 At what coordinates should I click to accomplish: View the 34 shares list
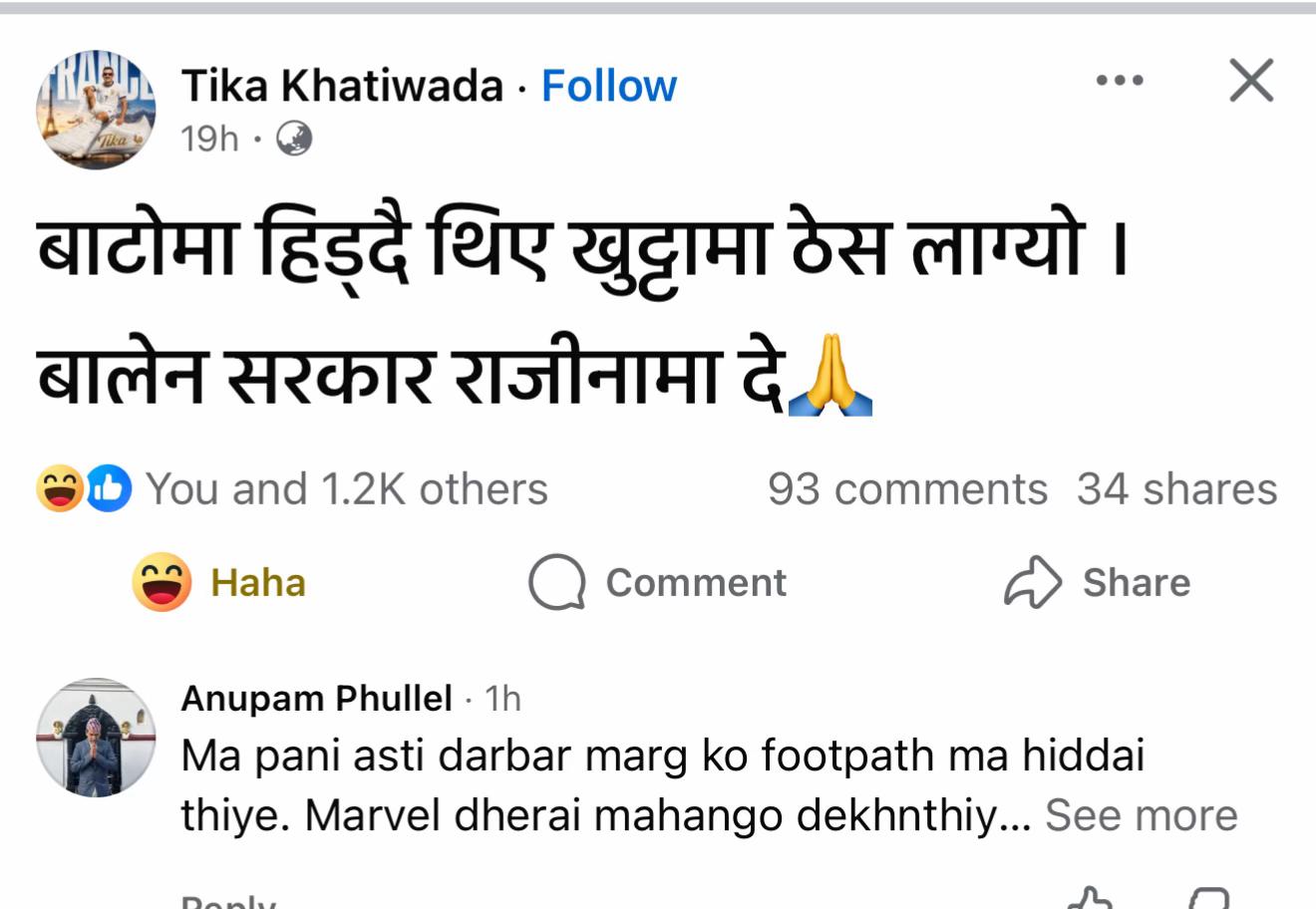[1176, 489]
